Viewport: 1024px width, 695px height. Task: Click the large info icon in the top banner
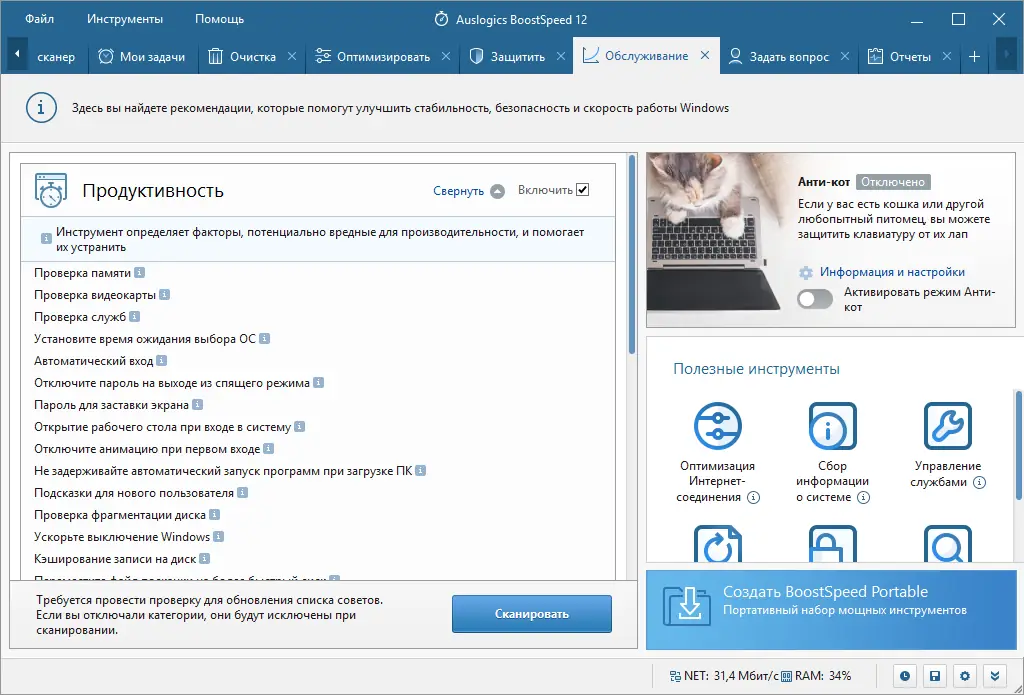[41, 107]
